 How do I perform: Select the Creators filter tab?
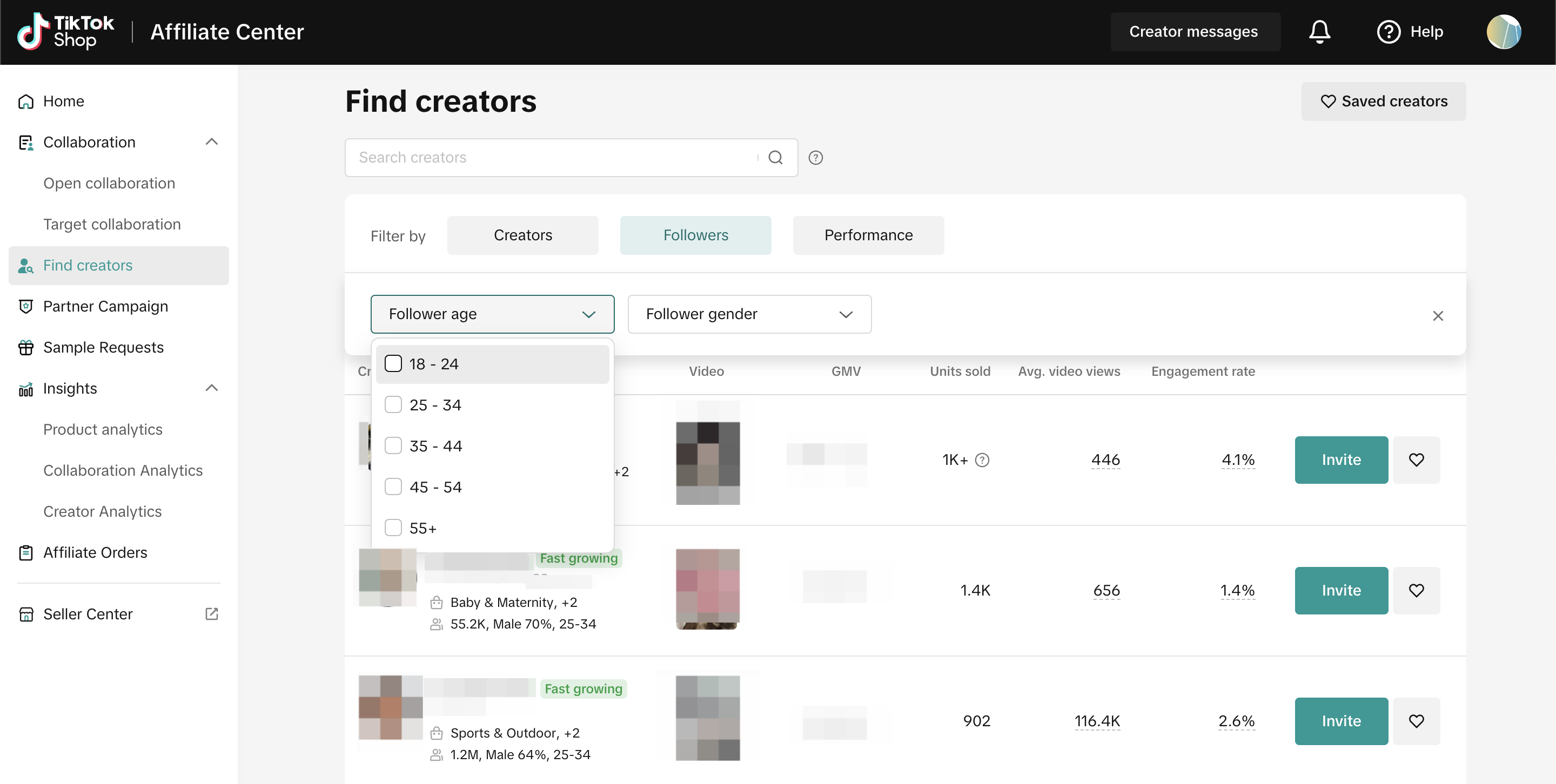coord(522,235)
